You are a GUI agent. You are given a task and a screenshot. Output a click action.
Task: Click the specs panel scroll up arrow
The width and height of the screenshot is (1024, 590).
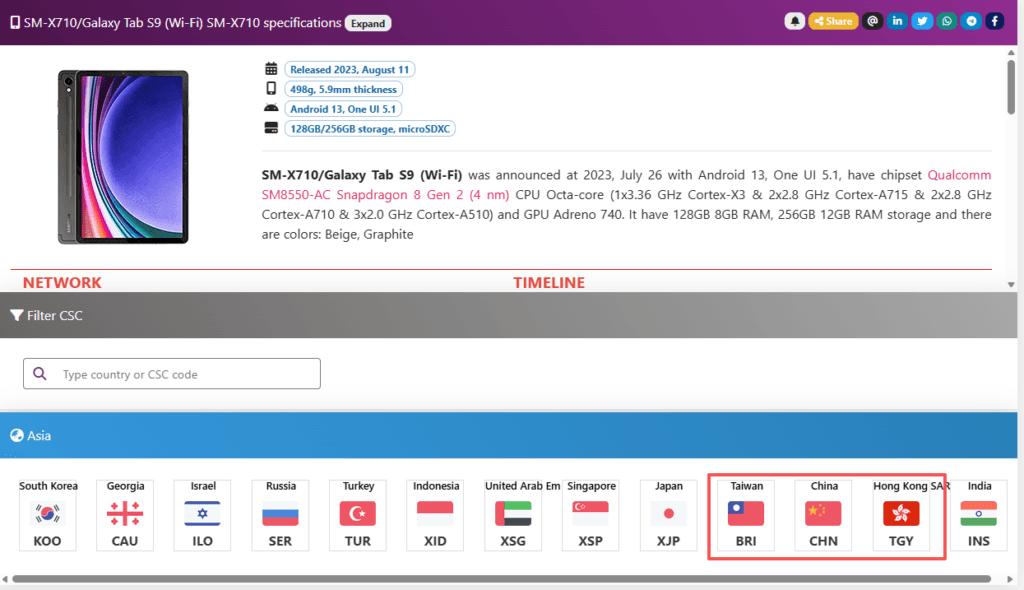coord(1011,52)
